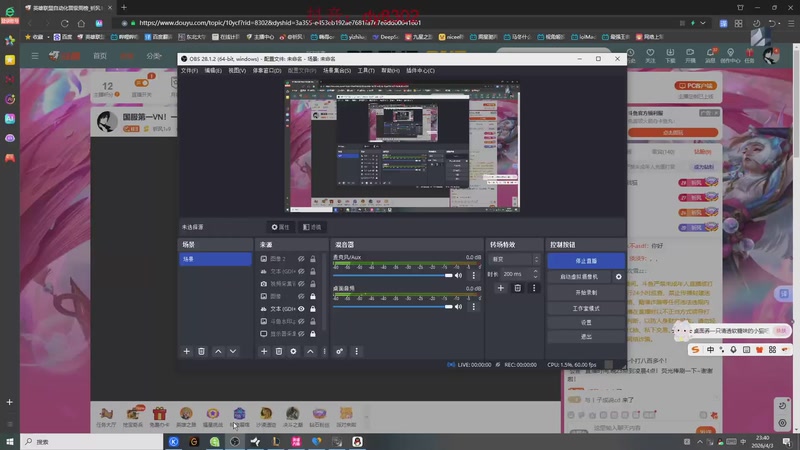Toggle lock on 视频采集 source
Image resolution: width=800 pixels, height=450 pixels.
tap(313, 284)
